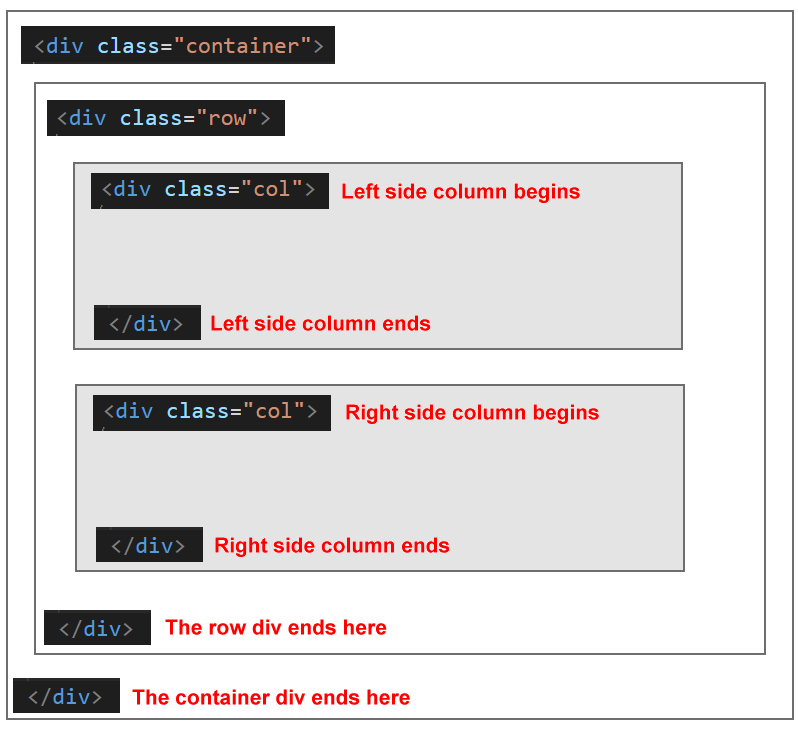Click the left column's div class="col" tag
The height and width of the screenshot is (730, 798).
(209, 190)
